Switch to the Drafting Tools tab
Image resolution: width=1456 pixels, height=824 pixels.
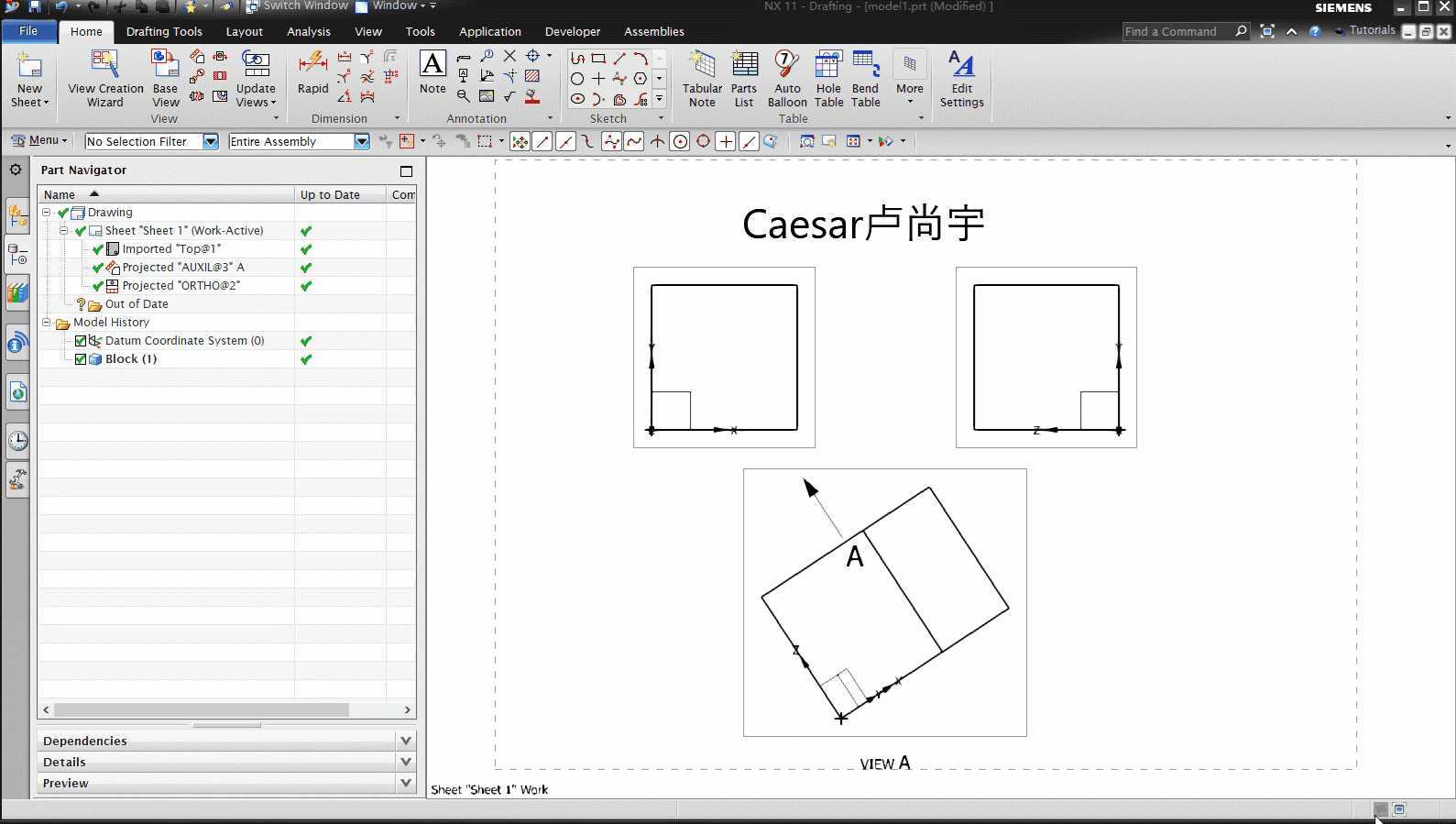(x=164, y=31)
